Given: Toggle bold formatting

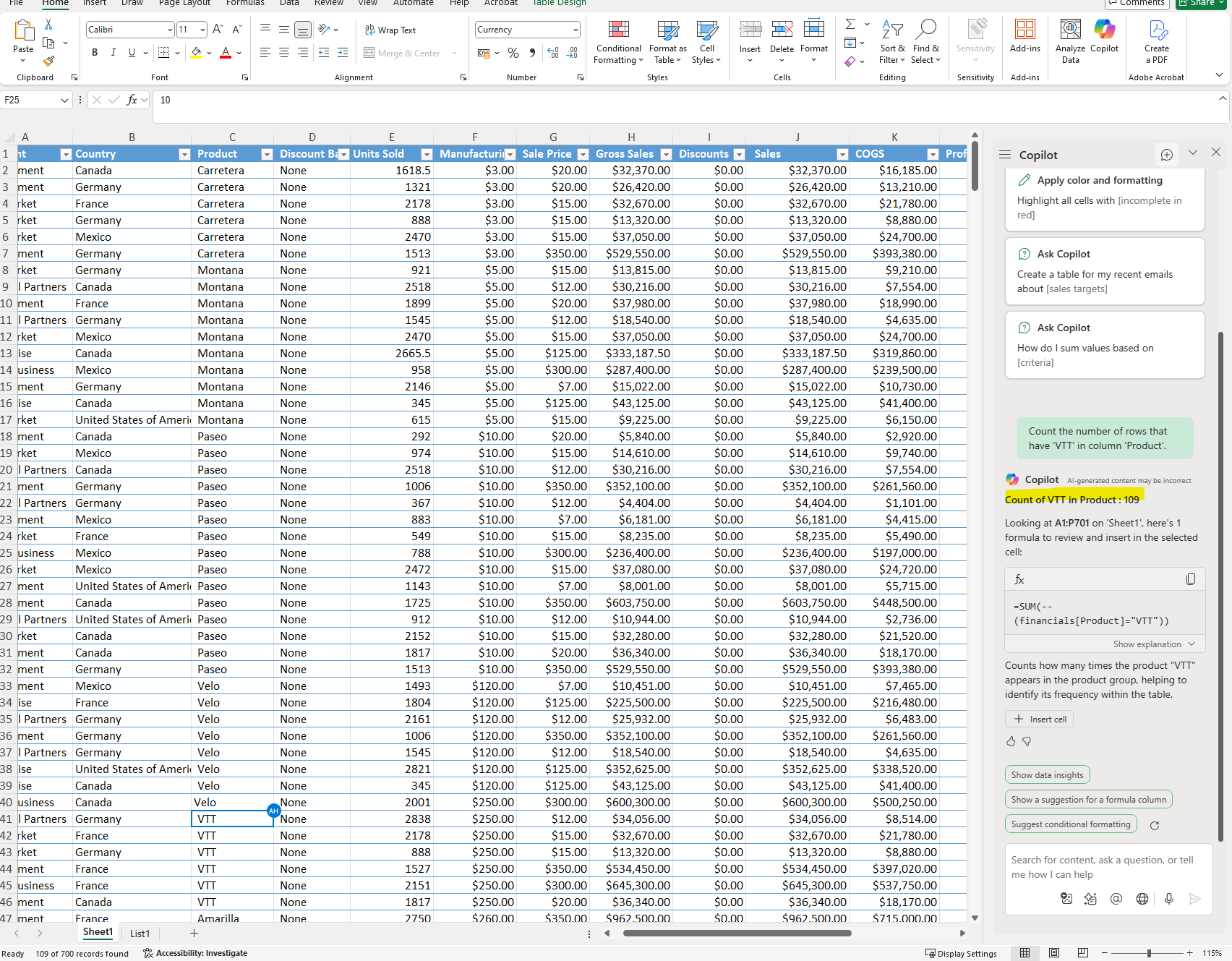Looking at the screenshot, I should click(95, 53).
